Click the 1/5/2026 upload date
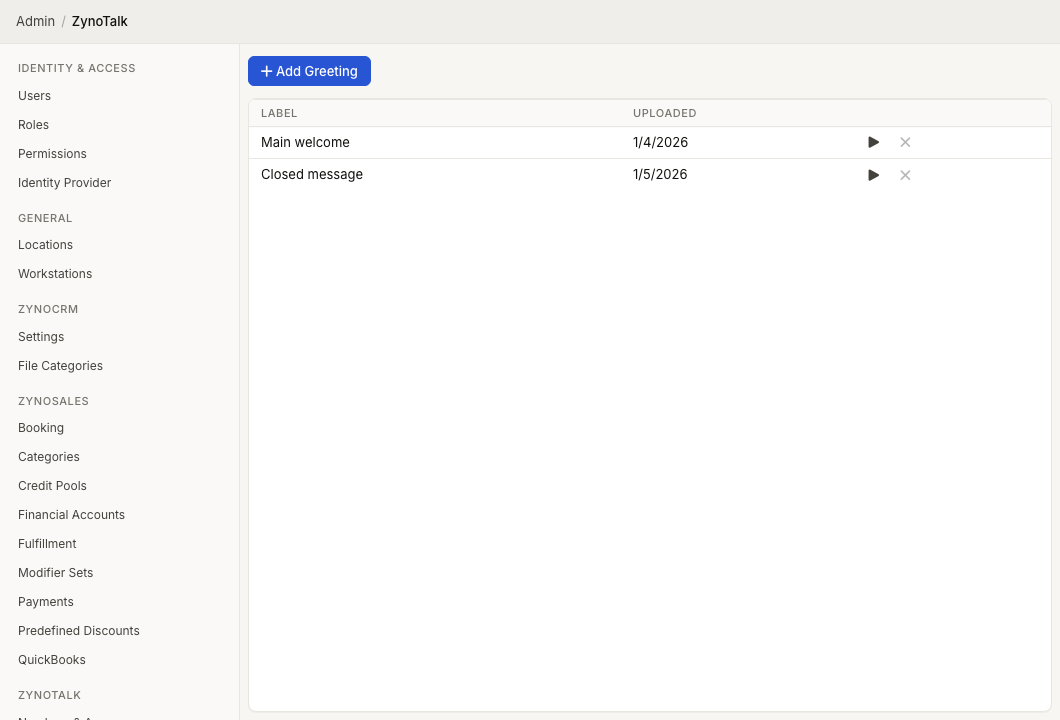Image resolution: width=1060 pixels, height=720 pixels. 660,174
